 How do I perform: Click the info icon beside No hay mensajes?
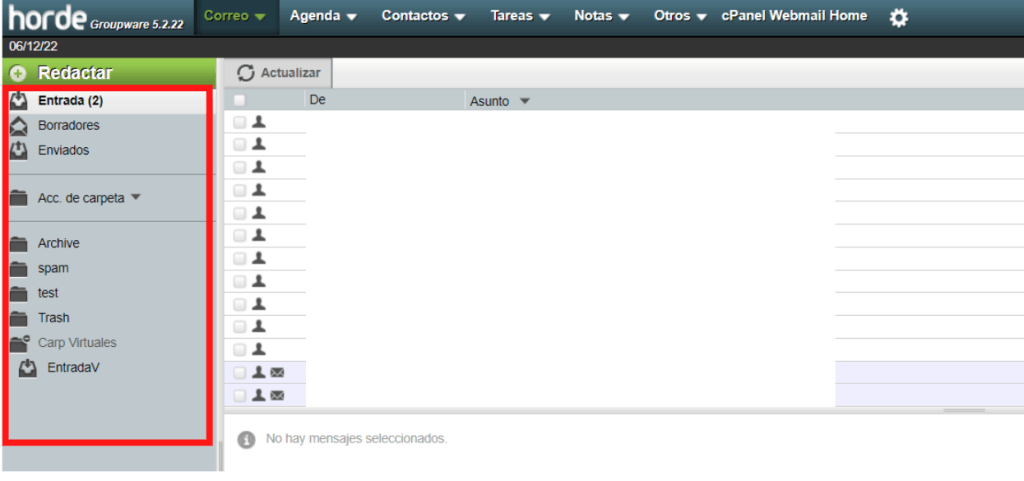pyautogui.click(x=246, y=439)
